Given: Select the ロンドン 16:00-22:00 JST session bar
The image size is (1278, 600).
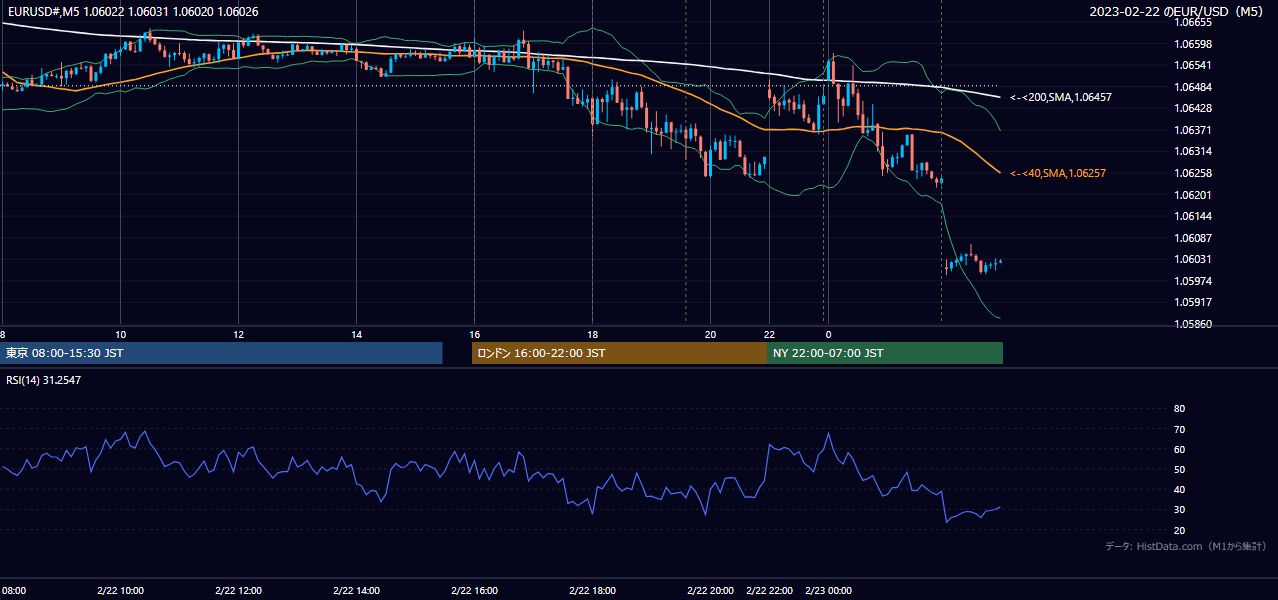Looking at the screenshot, I should point(619,353).
